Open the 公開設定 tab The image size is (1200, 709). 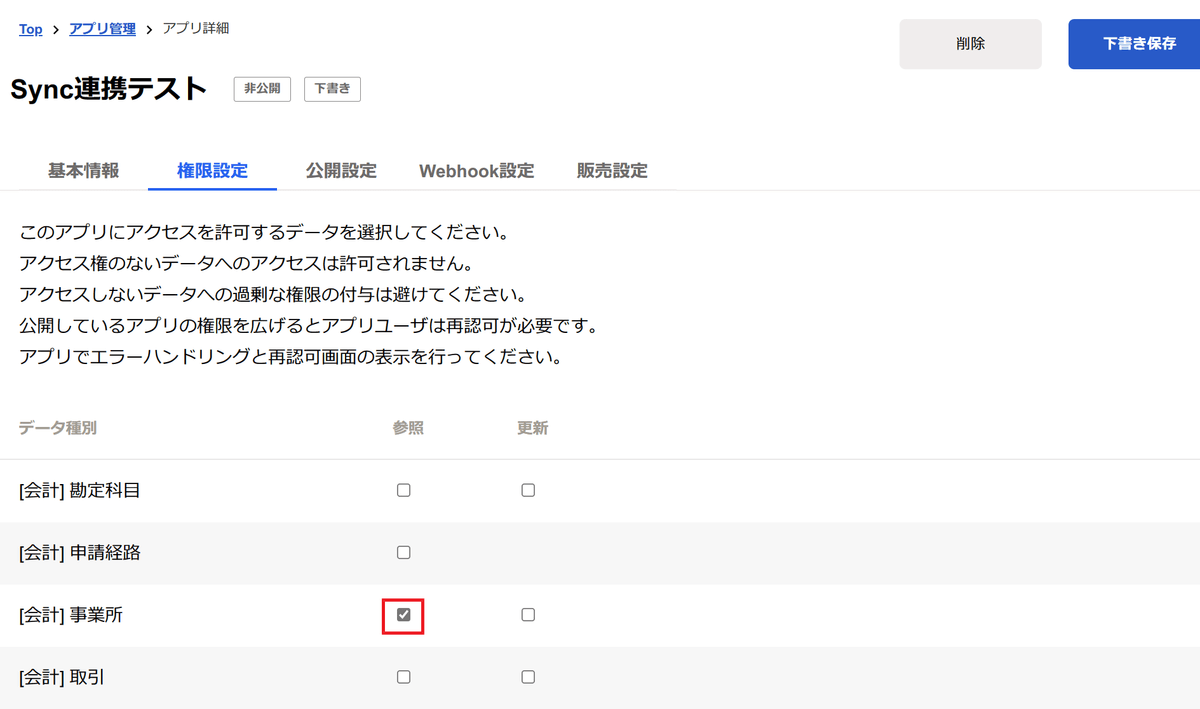pos(341,170)
